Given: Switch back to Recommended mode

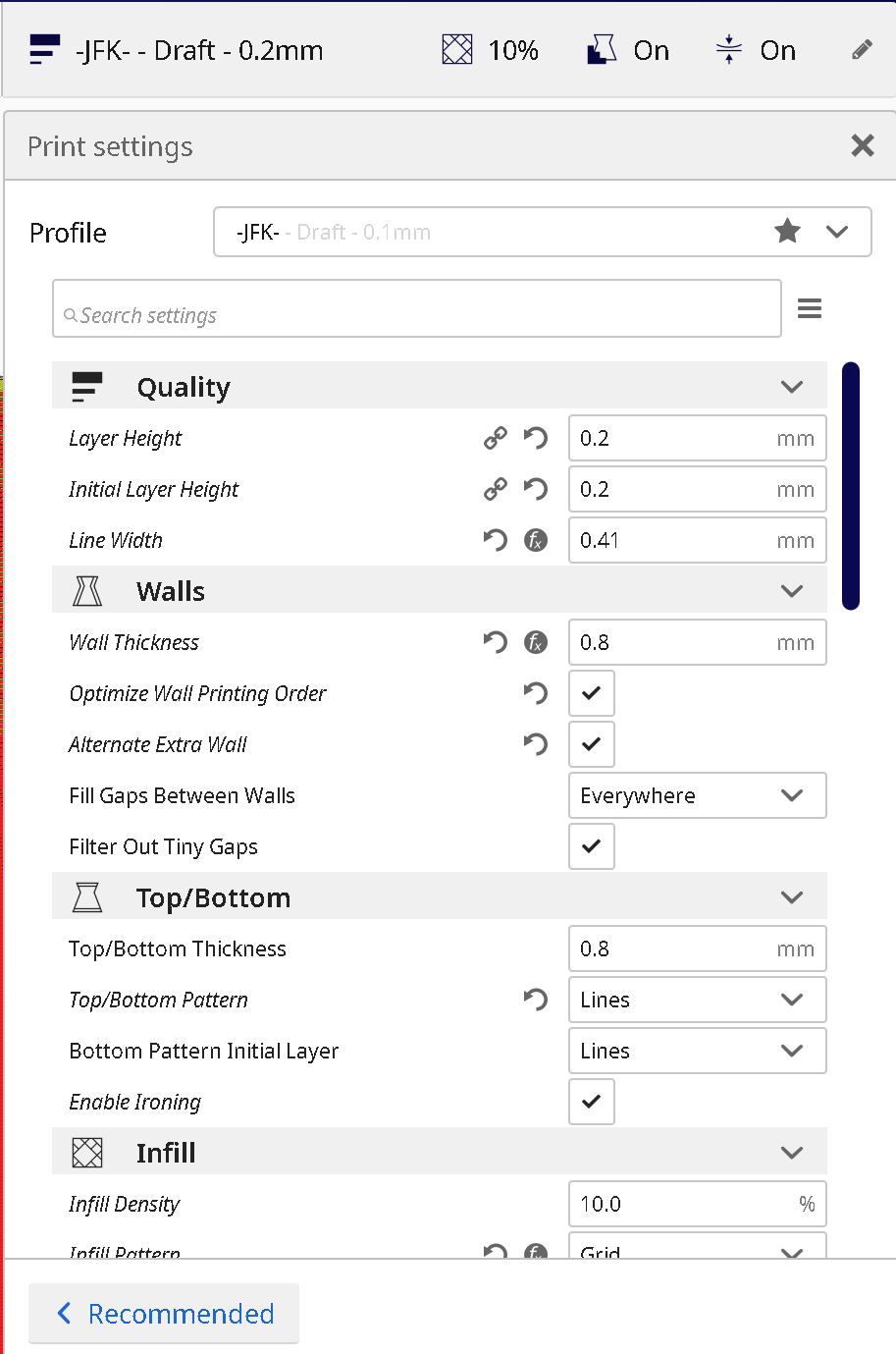Looking at the screenshot, I should click(x=164, y=1314).
